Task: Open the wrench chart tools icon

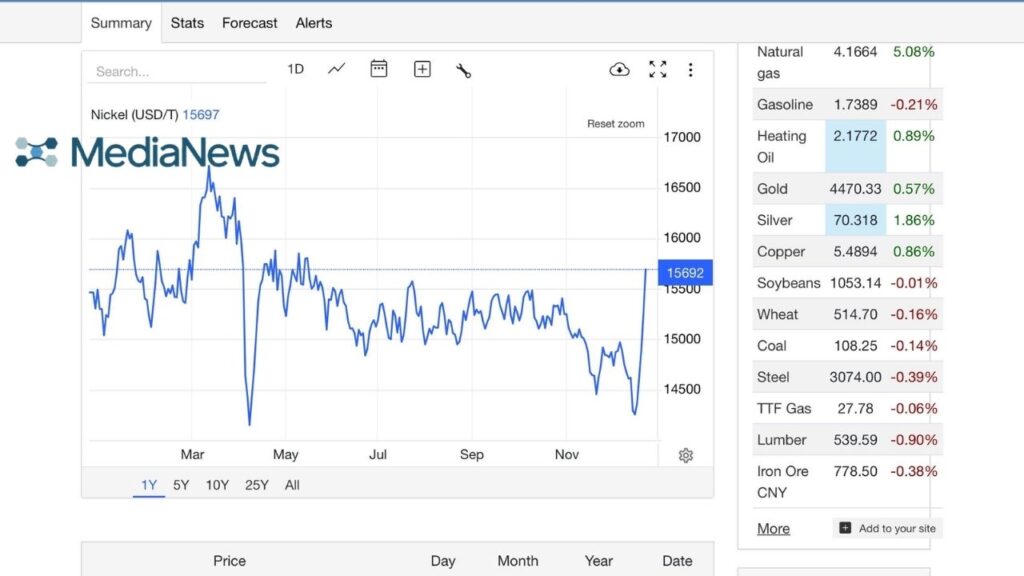Action: (x=463, y=70)
